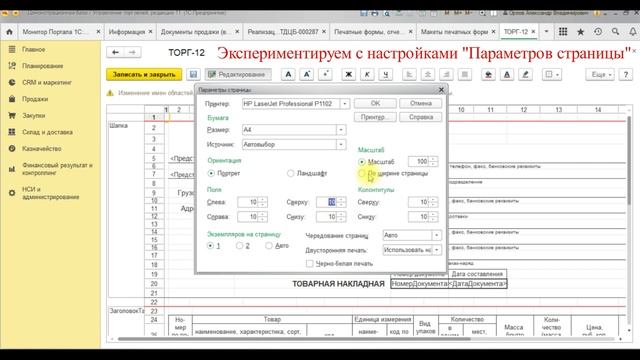The image size is (640, 360).
Task: Expand the Принтер dropdown
Action: 345,104
